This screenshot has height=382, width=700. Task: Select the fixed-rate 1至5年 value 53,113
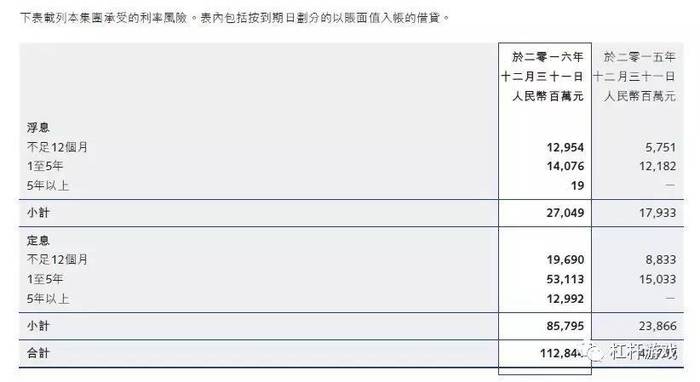565,279
